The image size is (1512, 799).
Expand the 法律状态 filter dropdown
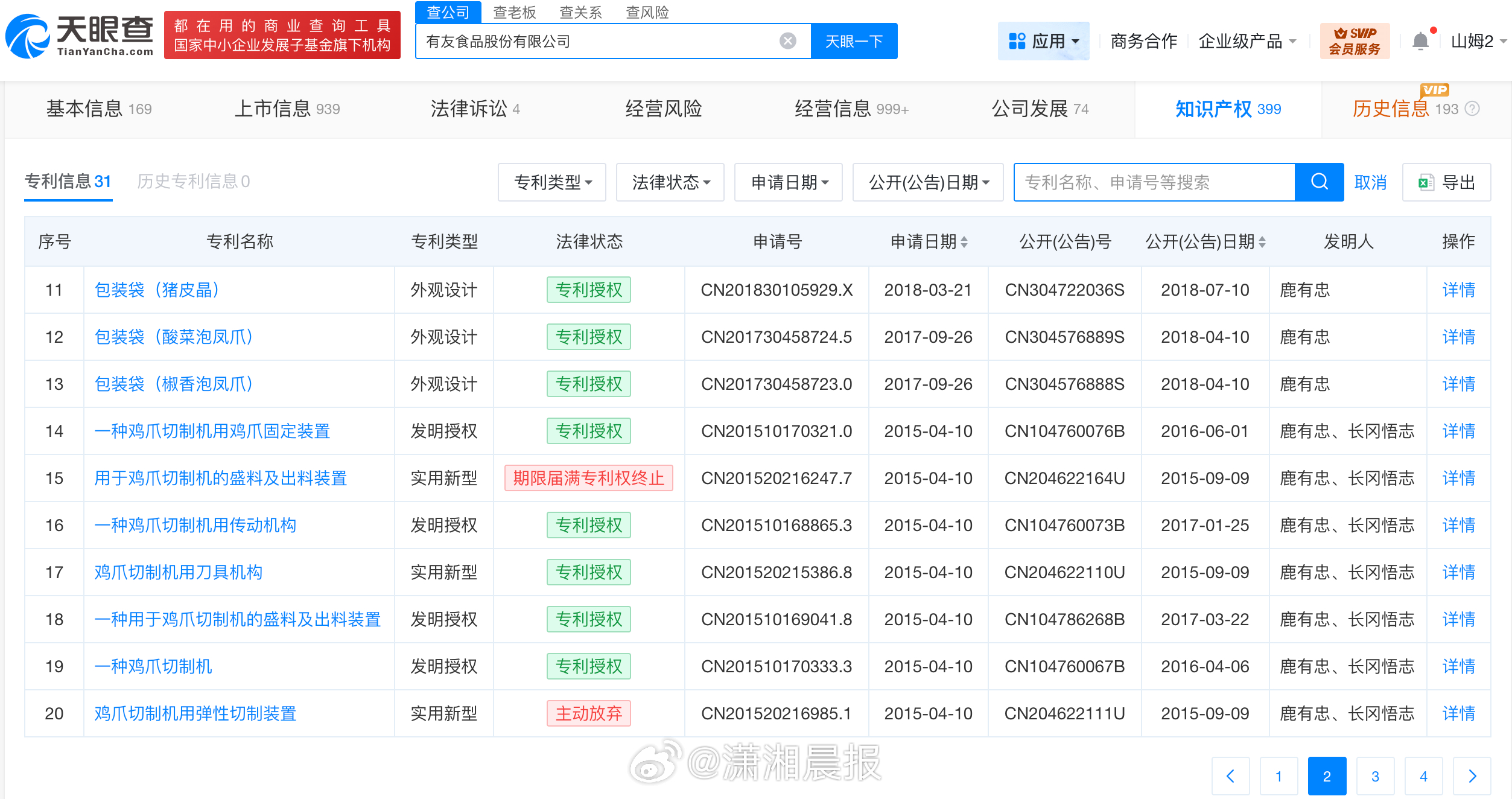(x=670, y=182)
